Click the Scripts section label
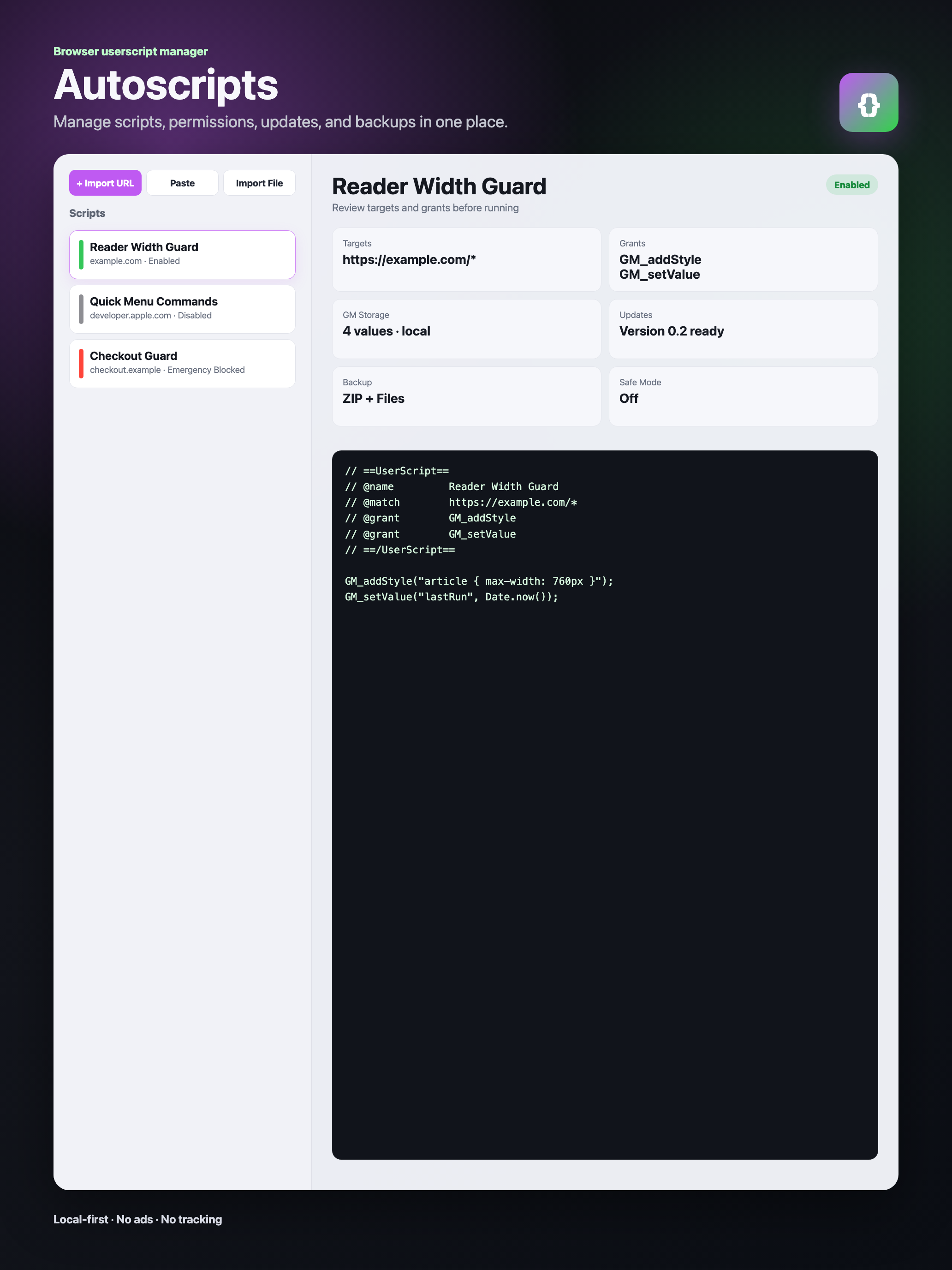Viewport: 952px width, 1270px height. click(87, 213)
